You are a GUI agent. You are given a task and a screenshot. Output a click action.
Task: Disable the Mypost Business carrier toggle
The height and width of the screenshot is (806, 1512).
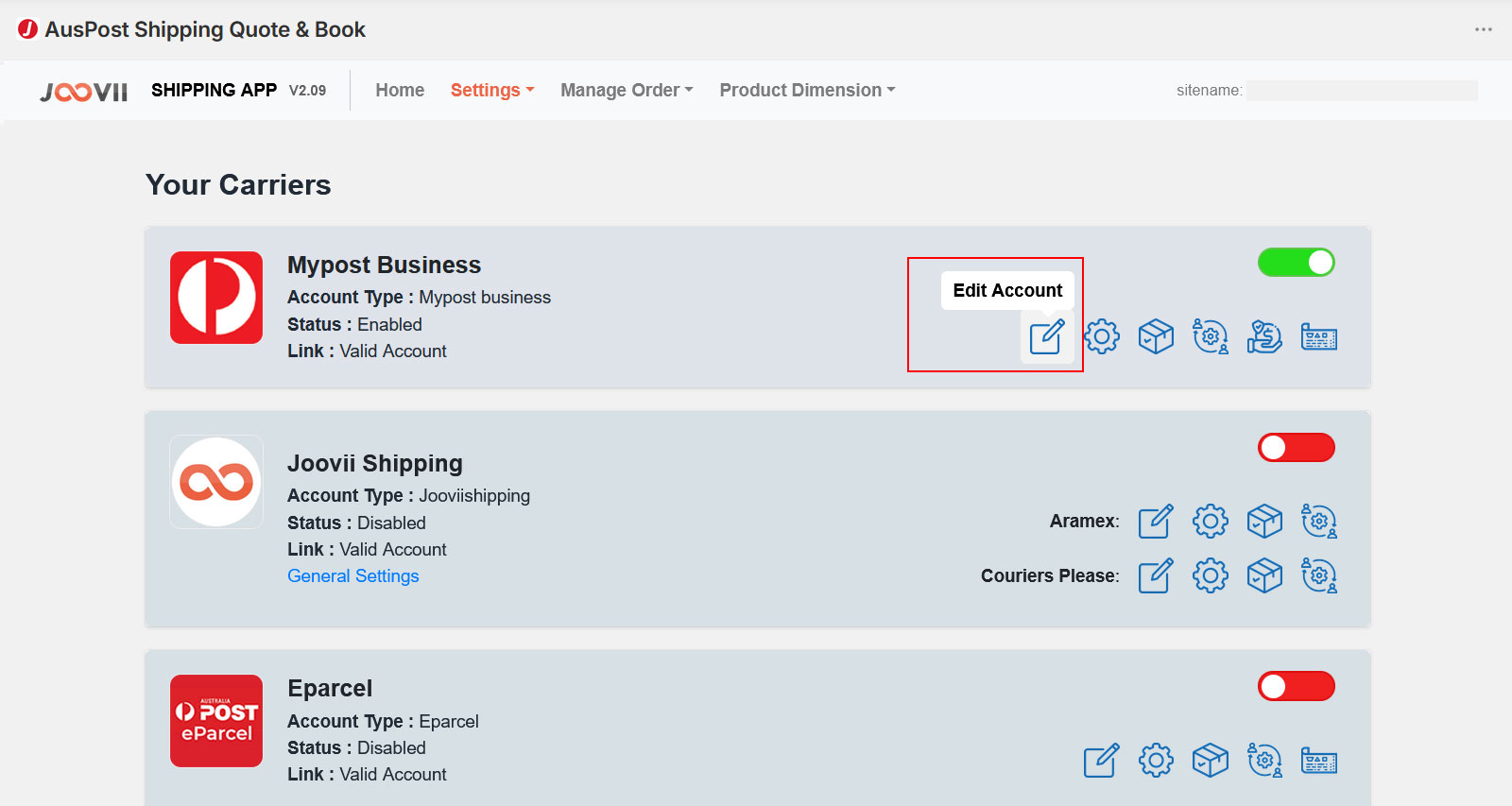pos(1296,263)
